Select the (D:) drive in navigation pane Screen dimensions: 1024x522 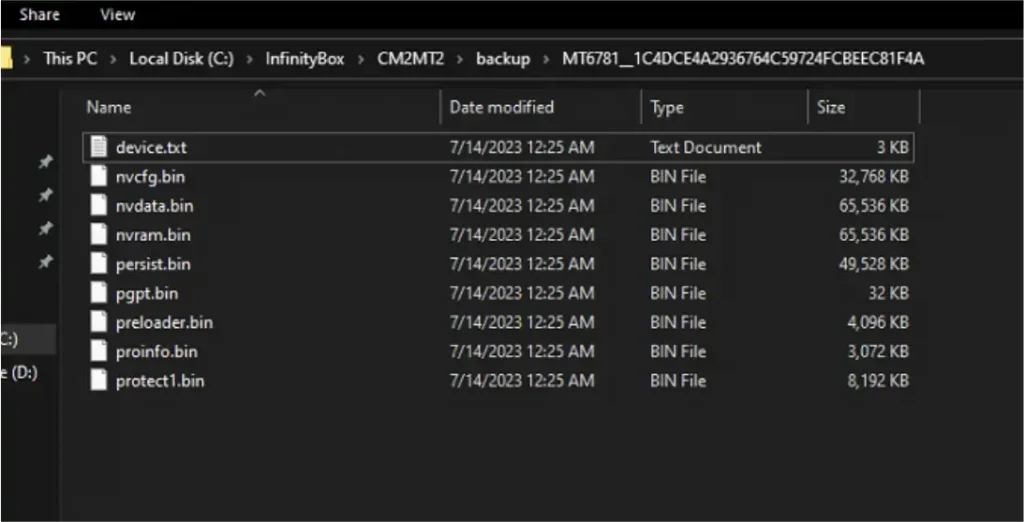click(20, 373)
